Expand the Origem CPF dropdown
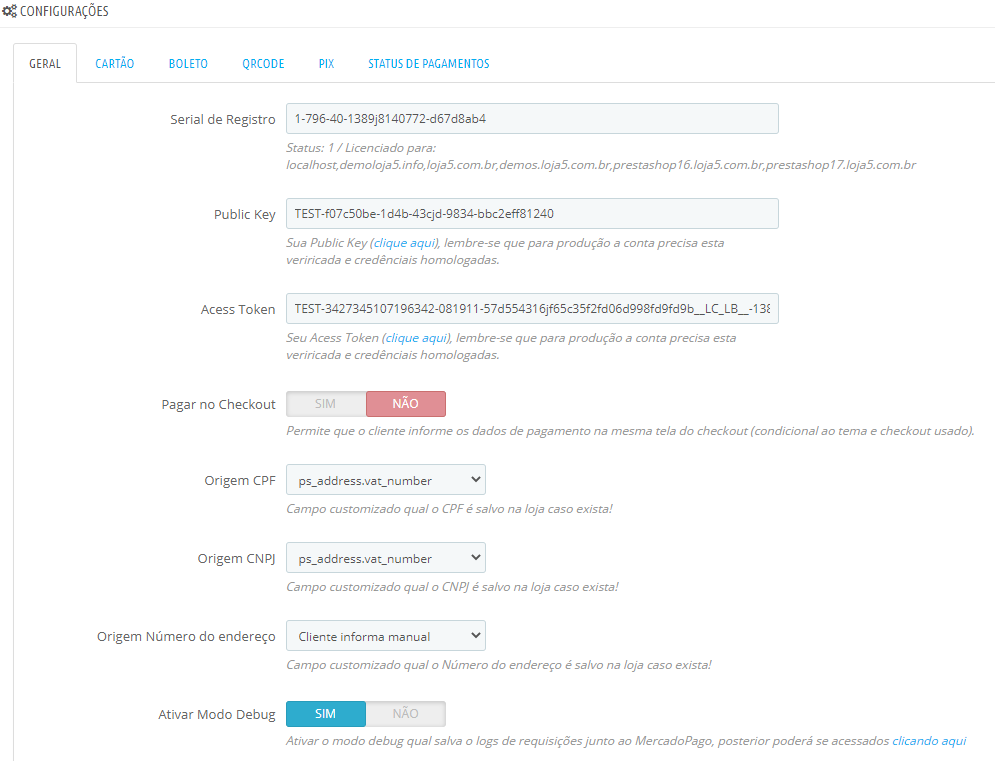 385,480
